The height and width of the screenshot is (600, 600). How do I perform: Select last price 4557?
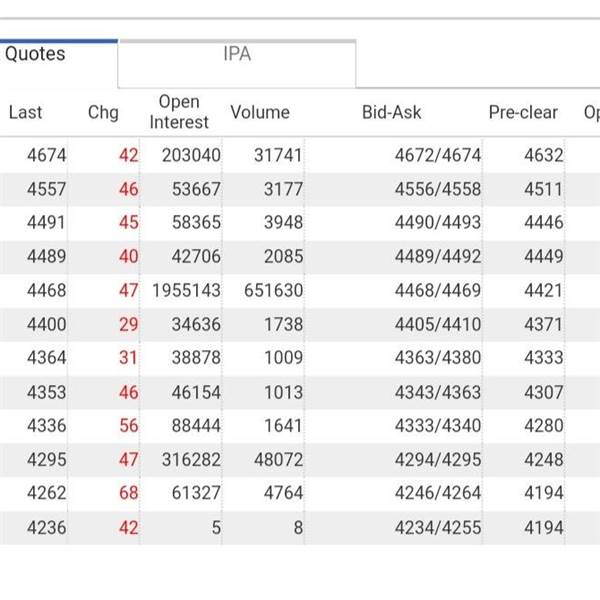point(46,189)
